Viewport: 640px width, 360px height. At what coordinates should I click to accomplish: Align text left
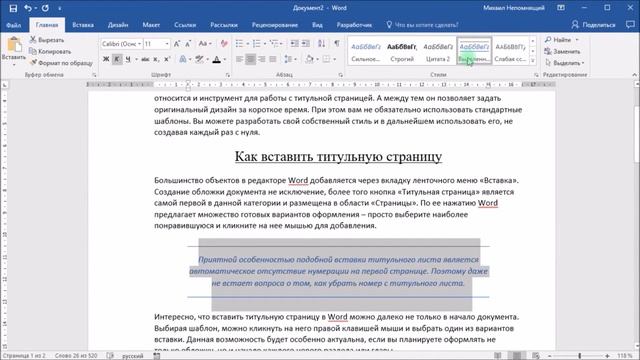pos(240,59)
